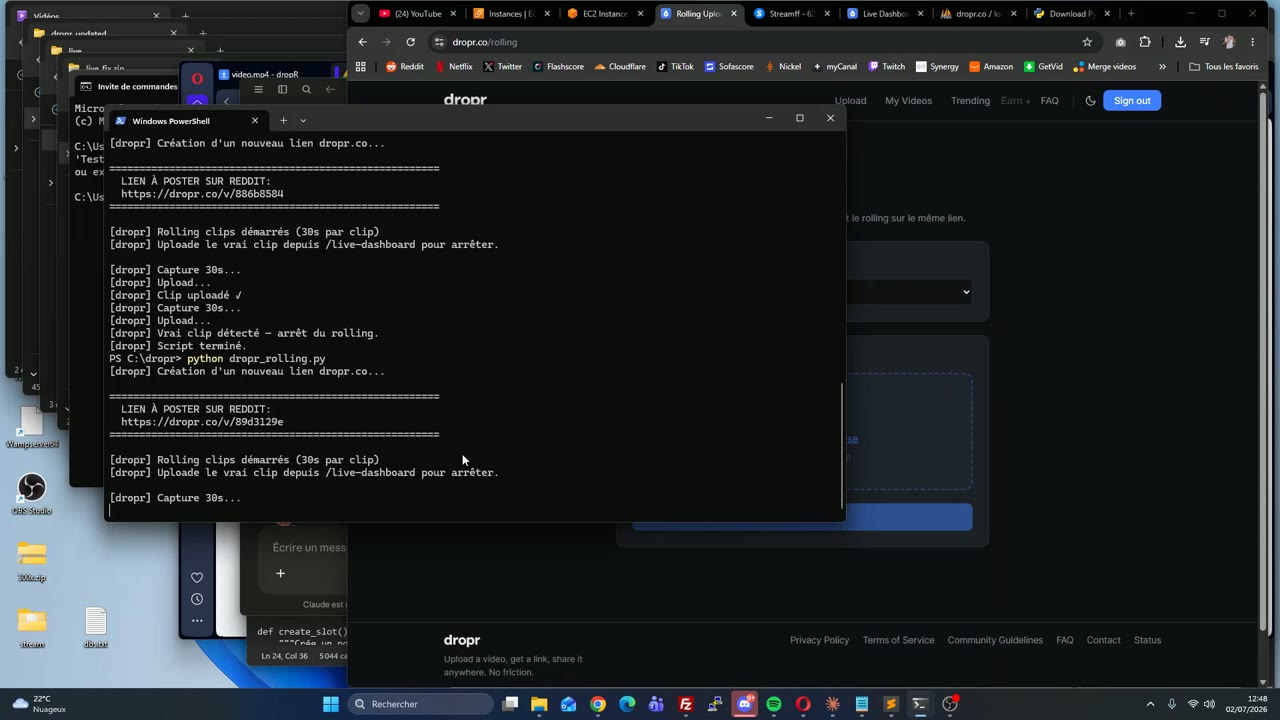Open the Chrome apps grid icon
This screenshot has height=720, width=1280.
point(361,67)
